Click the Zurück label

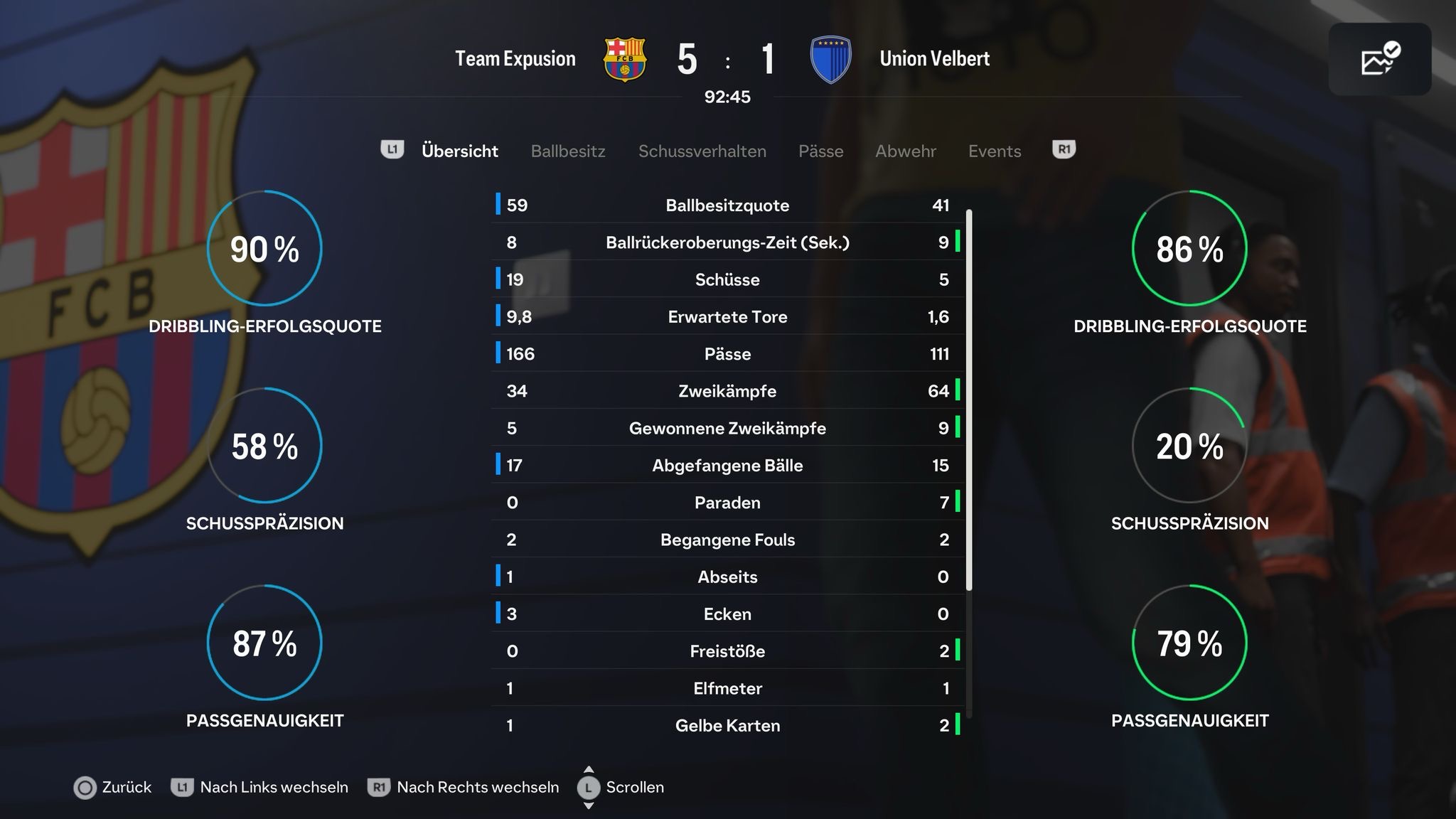pyautogui.click(x=127, y=787)
